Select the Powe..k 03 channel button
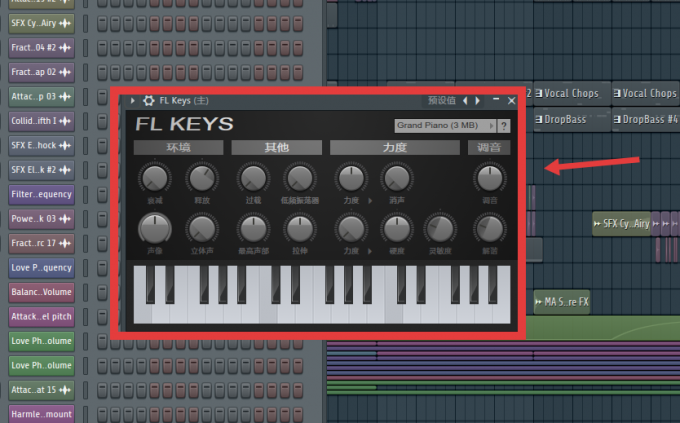 coord(41,219)
